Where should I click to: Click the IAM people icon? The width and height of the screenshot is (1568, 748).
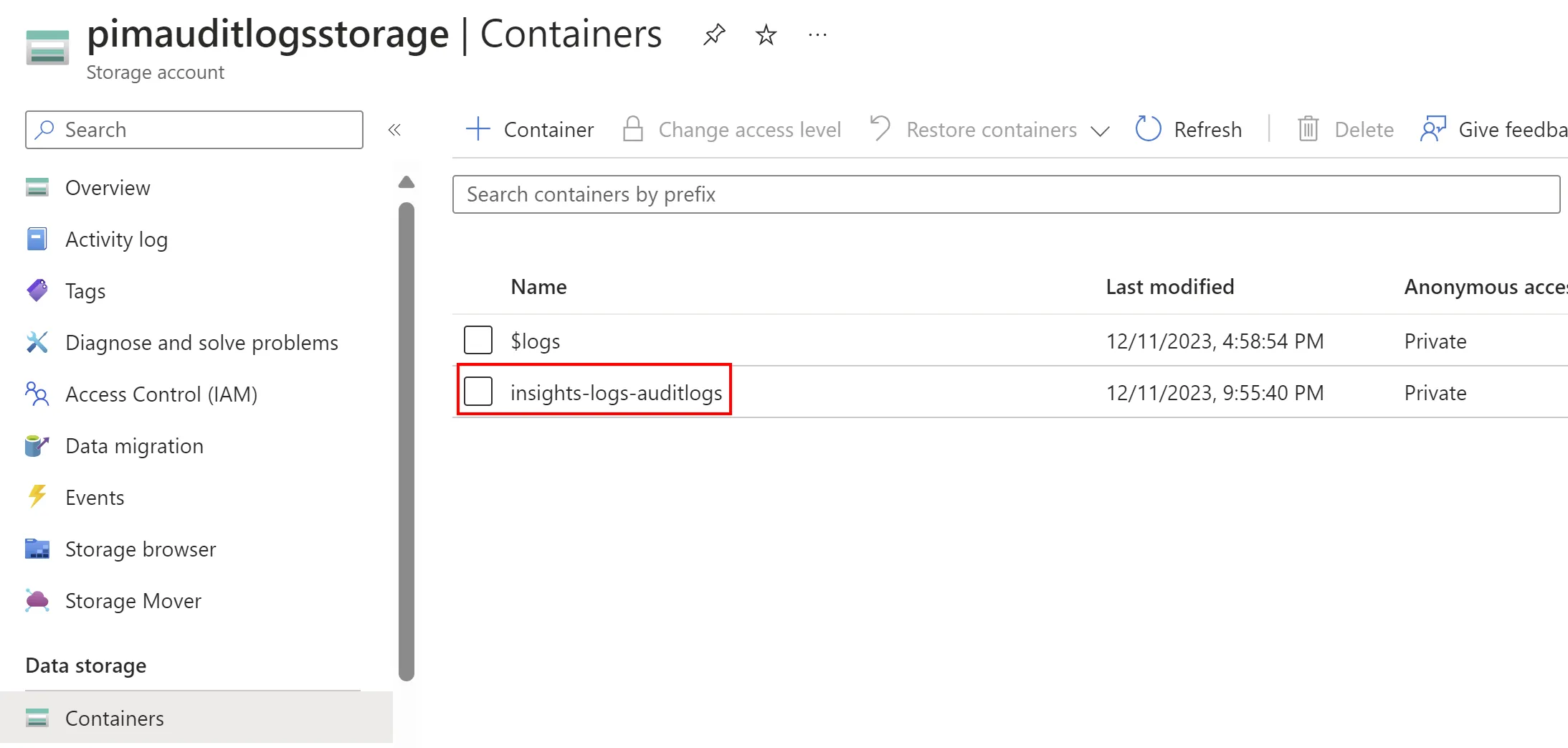(x=37, y=394)
